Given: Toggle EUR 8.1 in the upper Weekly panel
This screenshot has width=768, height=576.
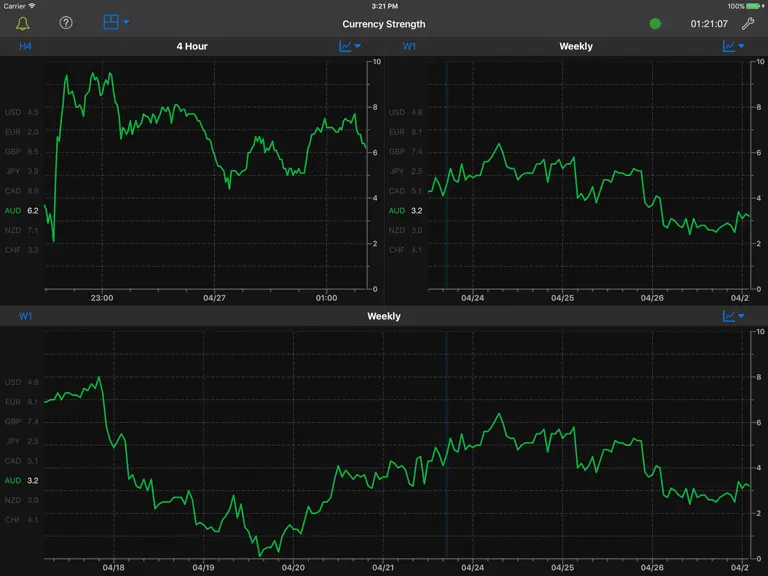Looking at the screenshot, I should click(406, 132).
